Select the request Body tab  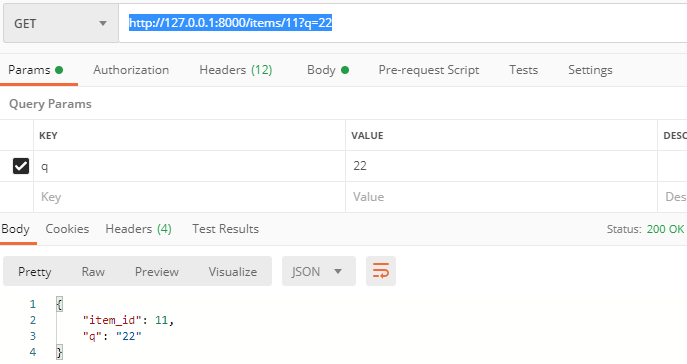tap(328, 70)
